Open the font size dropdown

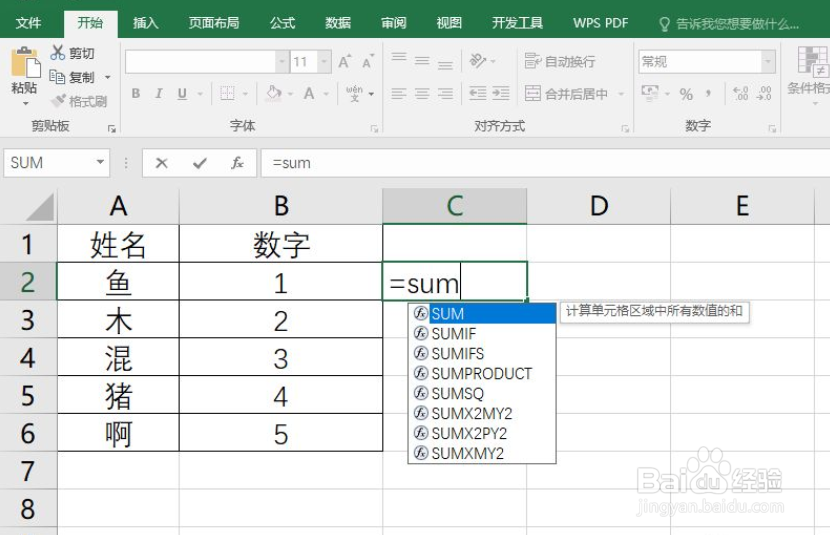pyautogui.click(x=325, y=62)
